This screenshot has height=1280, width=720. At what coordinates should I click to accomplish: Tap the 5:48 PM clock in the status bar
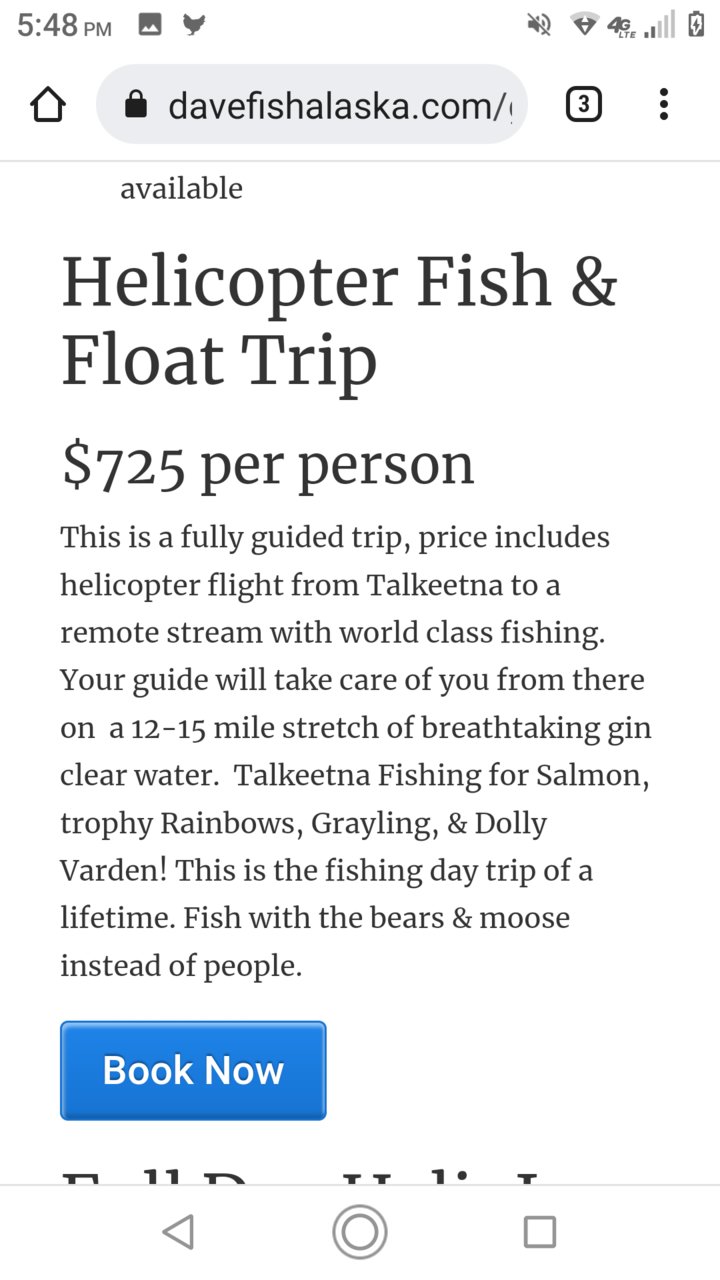(x=64, y=26)
